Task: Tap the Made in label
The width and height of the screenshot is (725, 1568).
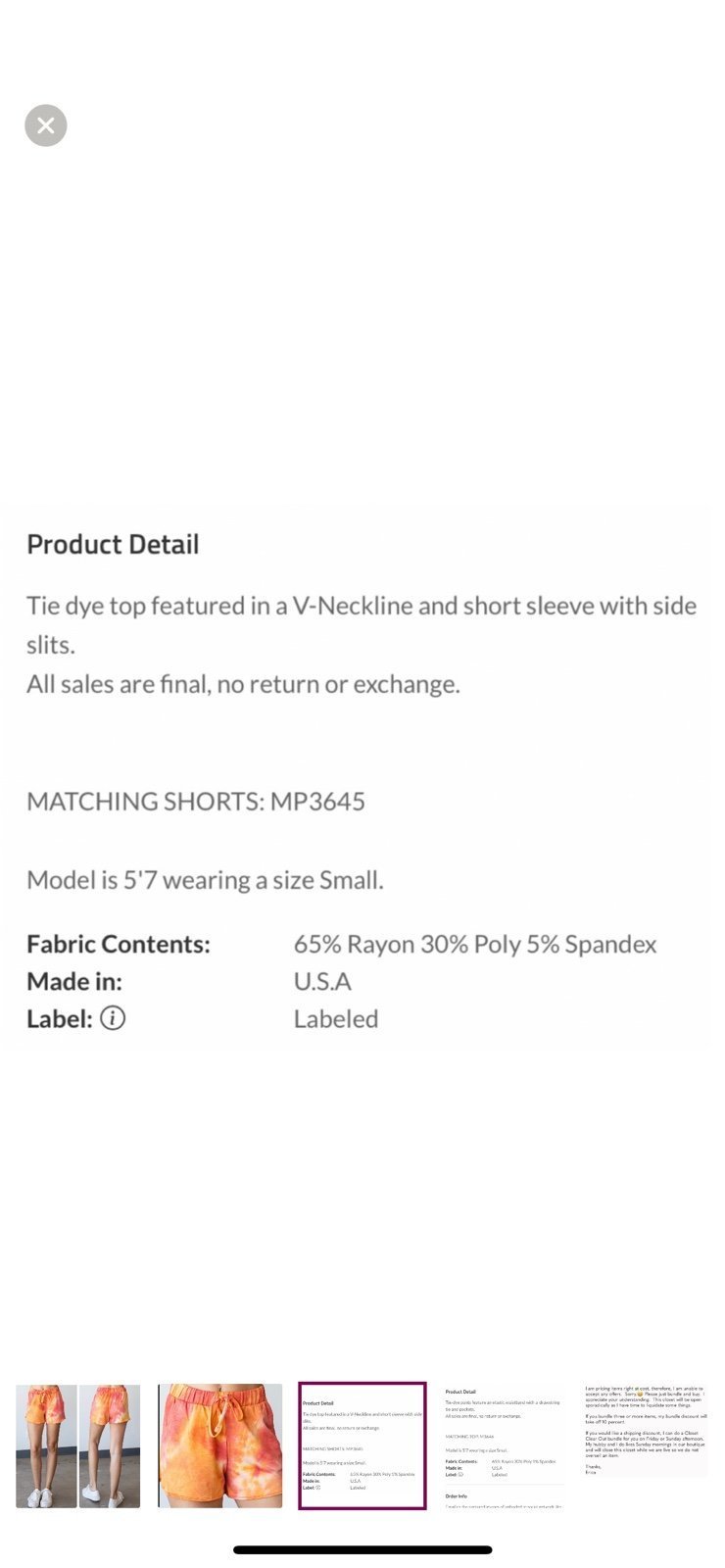Action: (74, 981)
